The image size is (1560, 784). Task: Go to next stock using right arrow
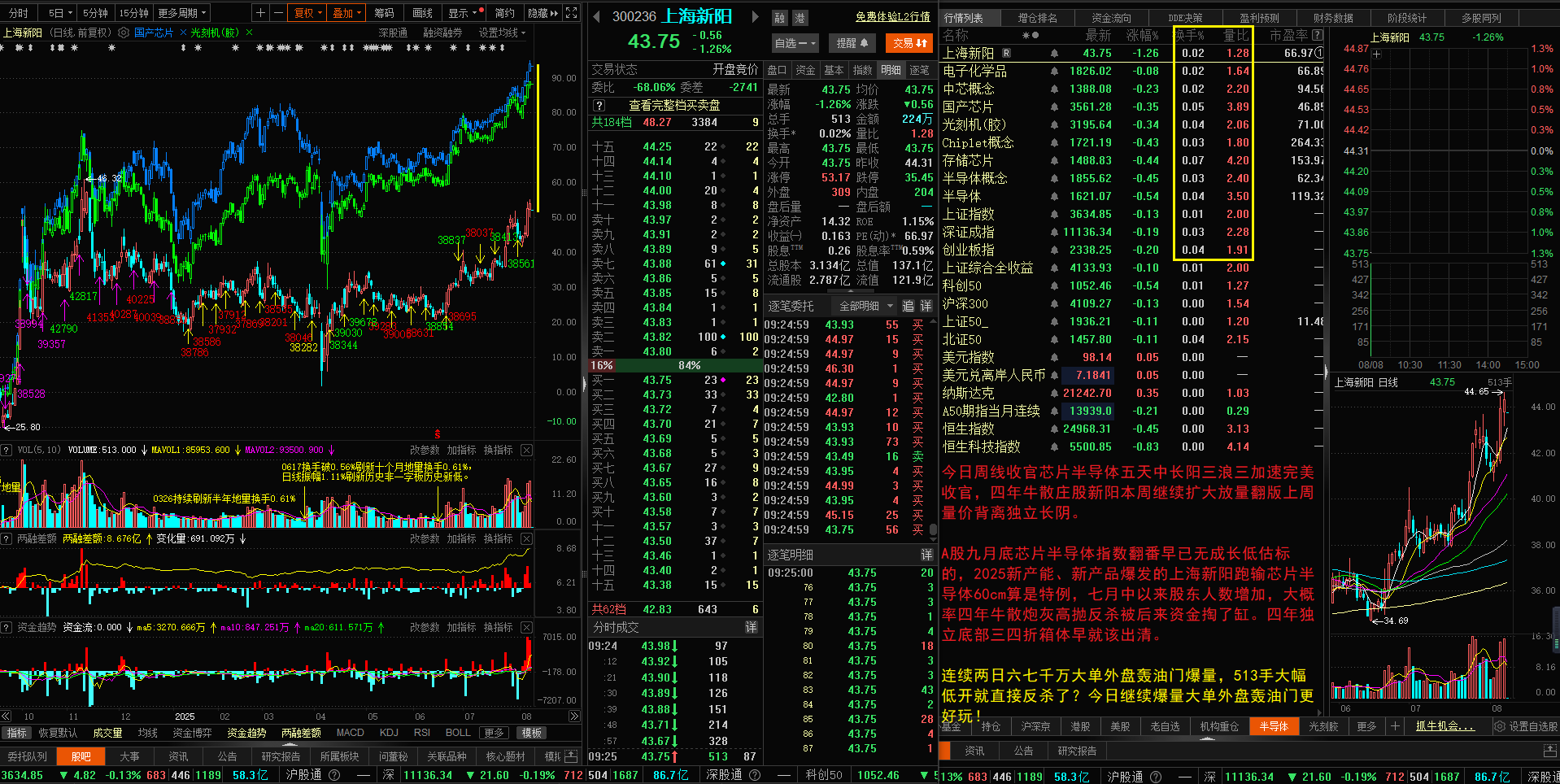click(755, 17)
